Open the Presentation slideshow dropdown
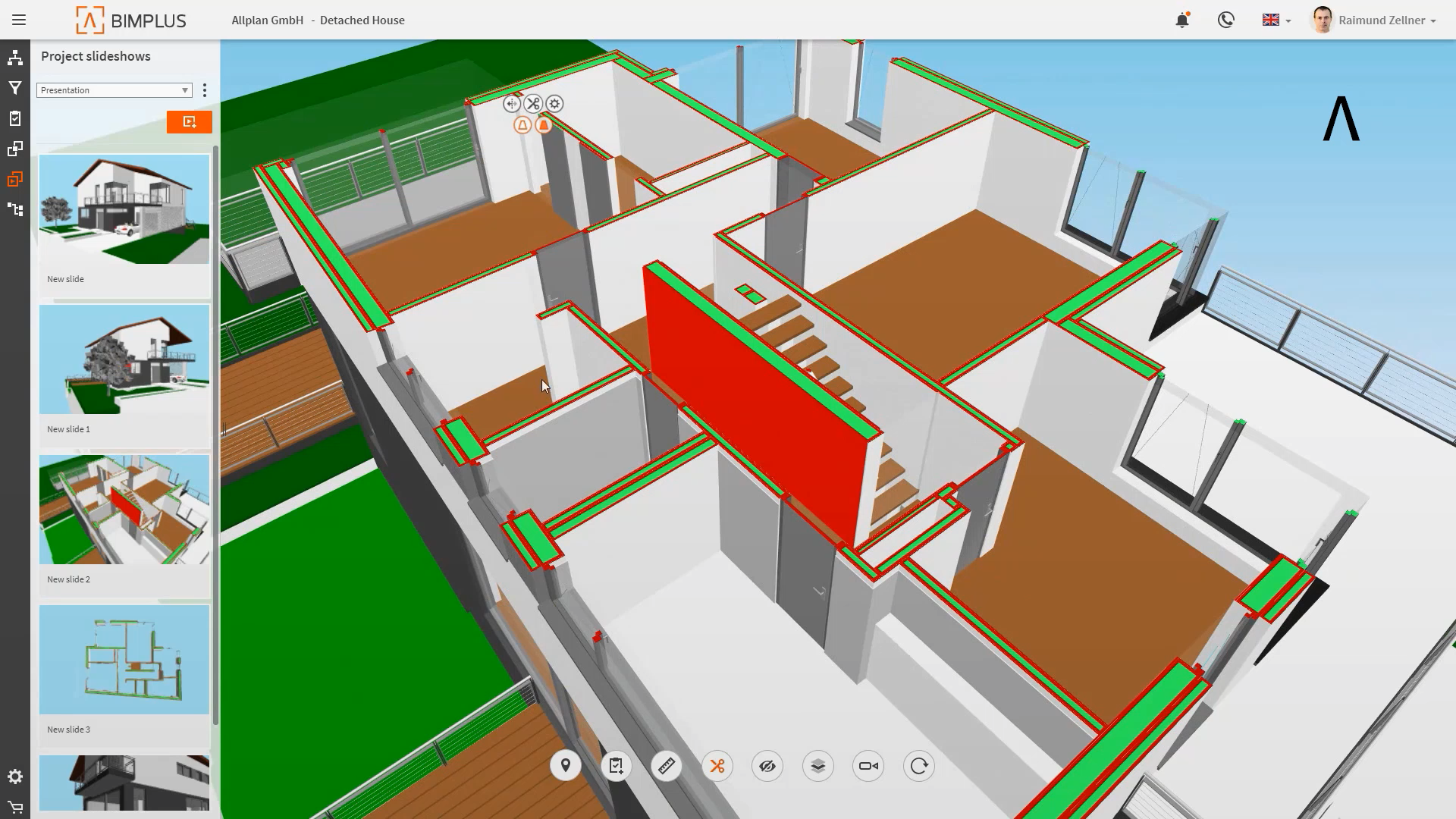Screen dimensions: 1456x819 [x=114, y=90]
